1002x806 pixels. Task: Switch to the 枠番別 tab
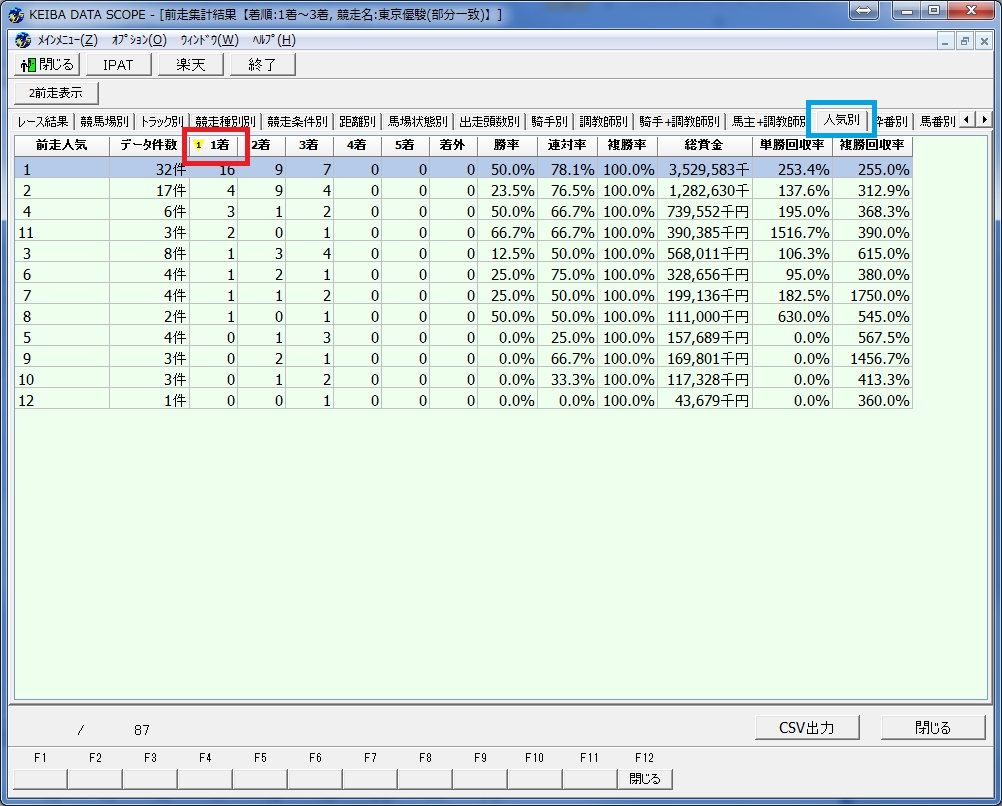[891, 121]
